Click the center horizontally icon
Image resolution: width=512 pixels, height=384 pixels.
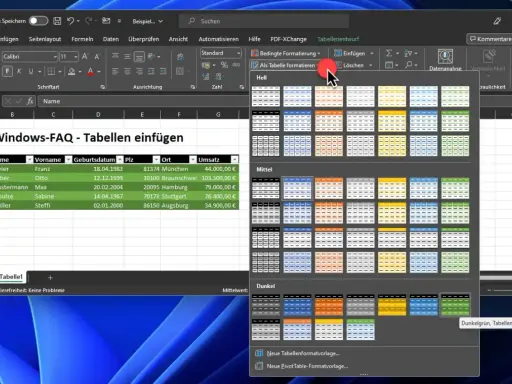coord(127,71)
